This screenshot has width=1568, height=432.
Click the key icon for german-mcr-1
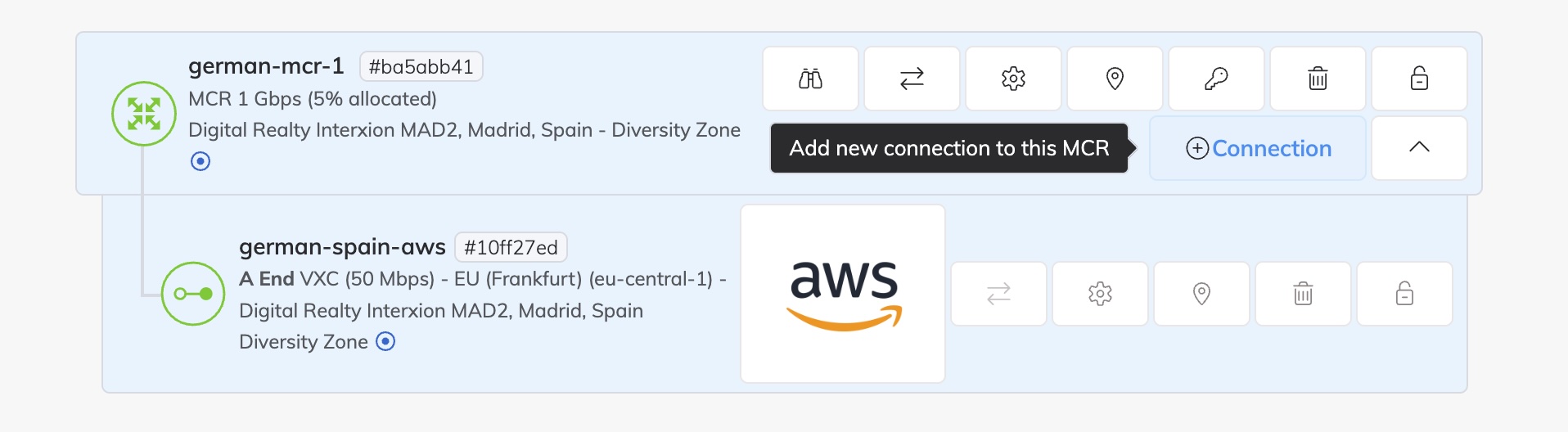point(1216,79)
